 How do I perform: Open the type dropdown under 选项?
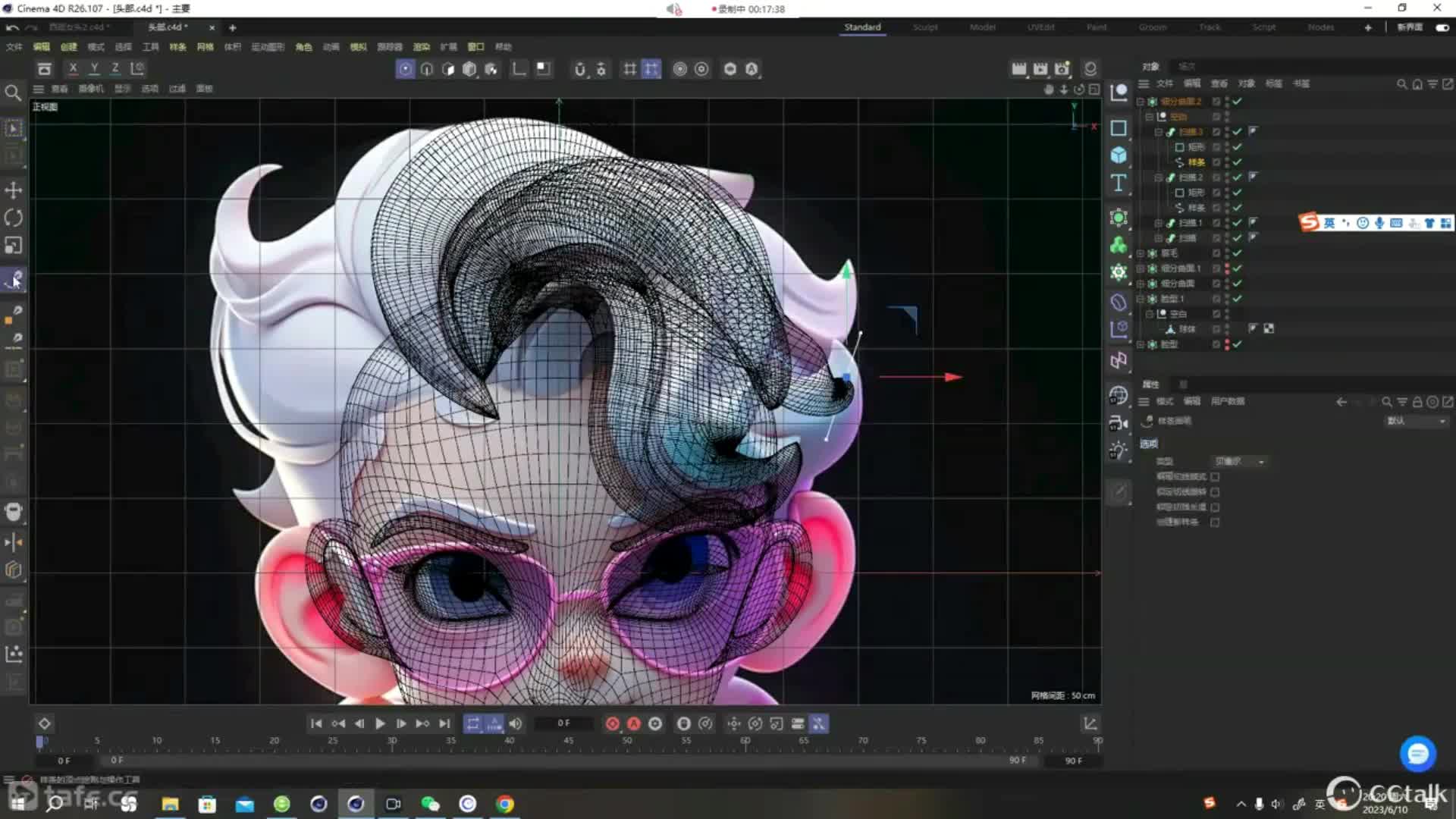1239,461
